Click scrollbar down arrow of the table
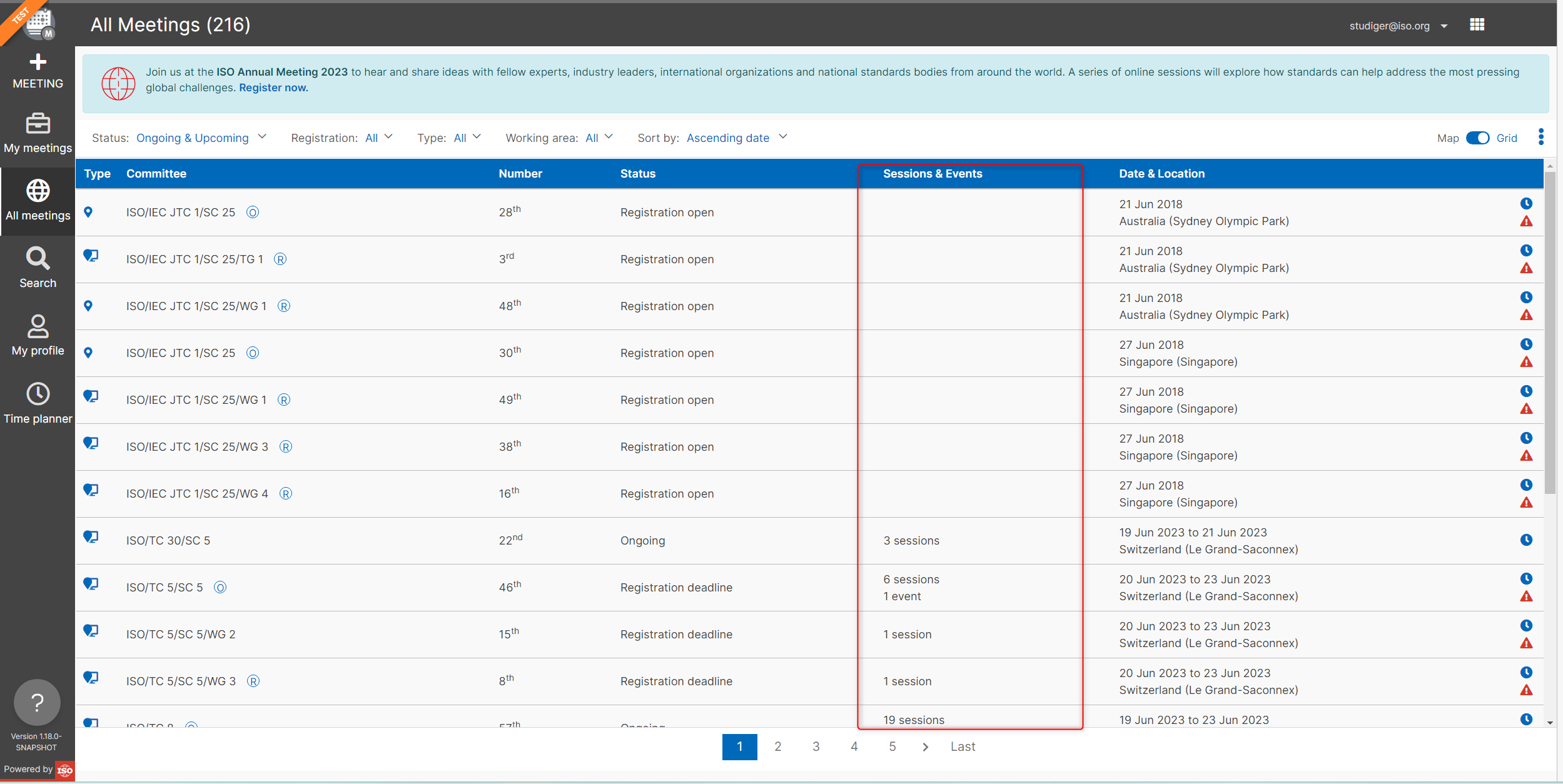This screenshot has height=784, width=1563. [1550, 722]
